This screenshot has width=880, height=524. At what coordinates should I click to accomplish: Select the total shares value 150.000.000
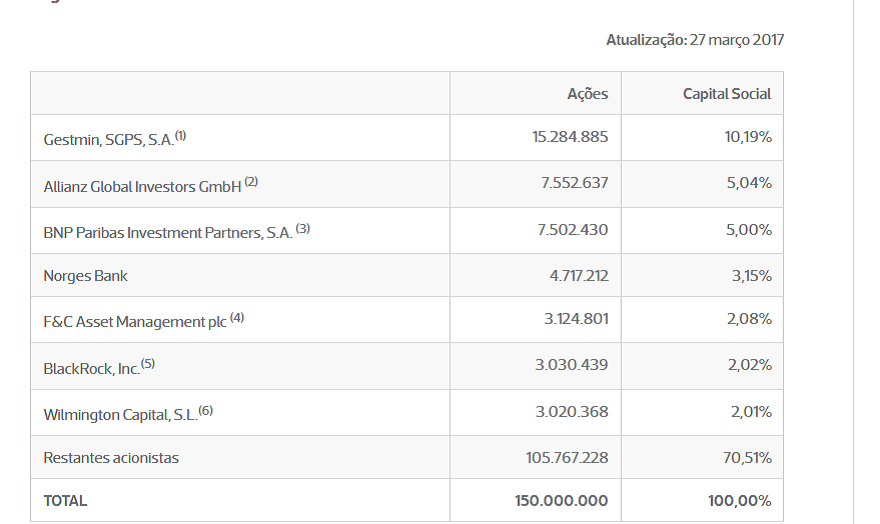(x=561, y=501)
